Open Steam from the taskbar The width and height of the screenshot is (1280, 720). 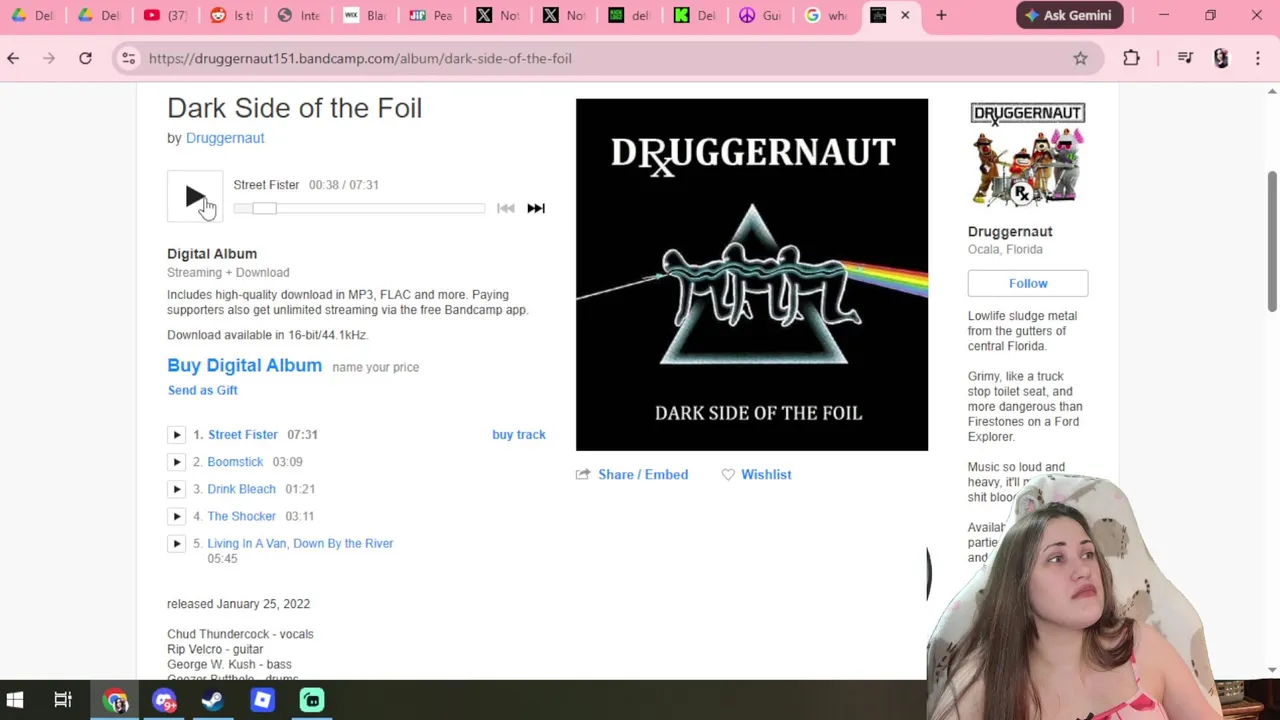[x=212, y=700]
